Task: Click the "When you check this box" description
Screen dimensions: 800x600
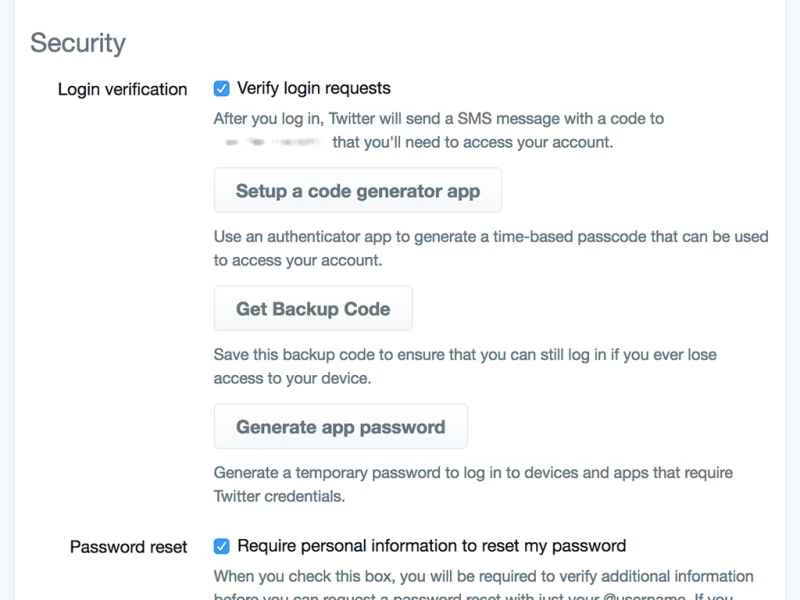Action: 483,577
